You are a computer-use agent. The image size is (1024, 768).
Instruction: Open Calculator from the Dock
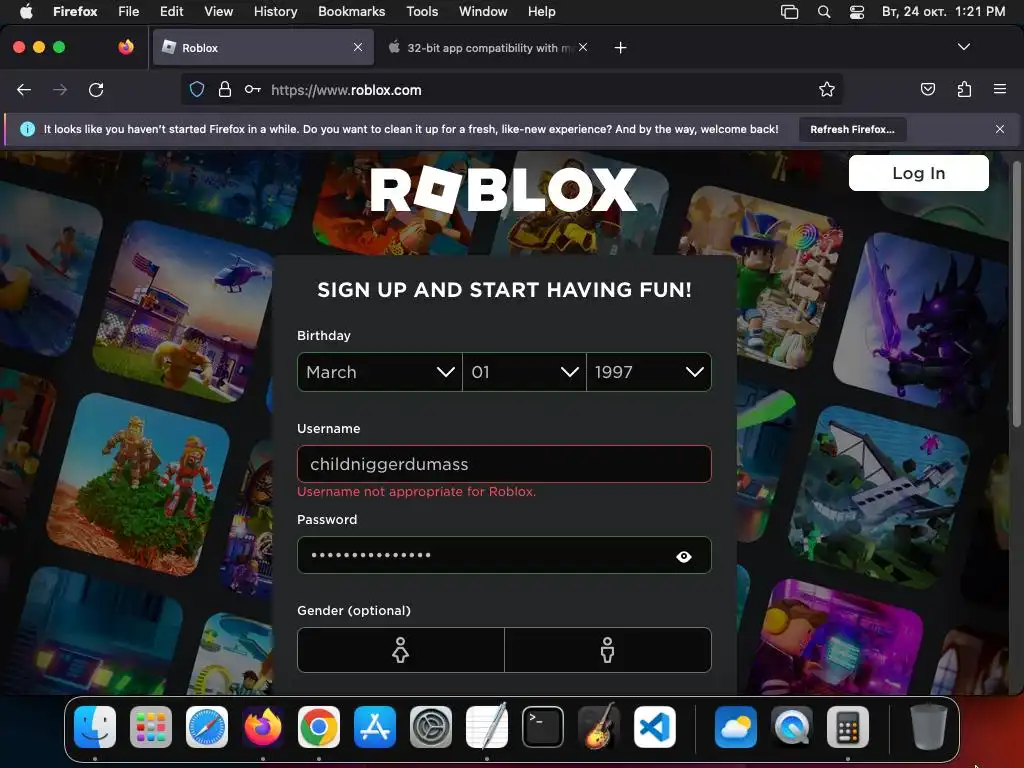[848, 727]
